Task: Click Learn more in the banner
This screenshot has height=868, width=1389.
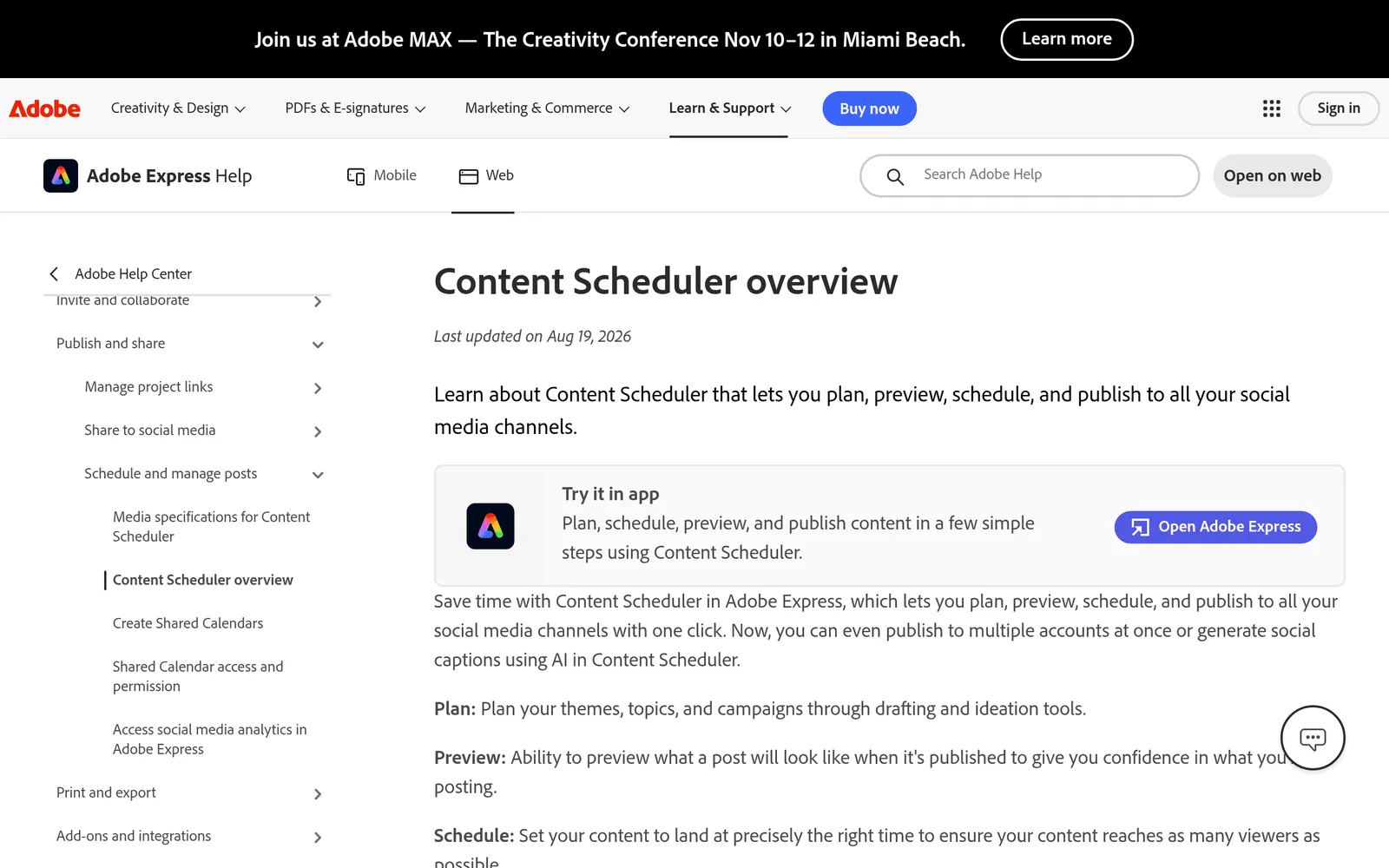Action: pos(1067,39)
